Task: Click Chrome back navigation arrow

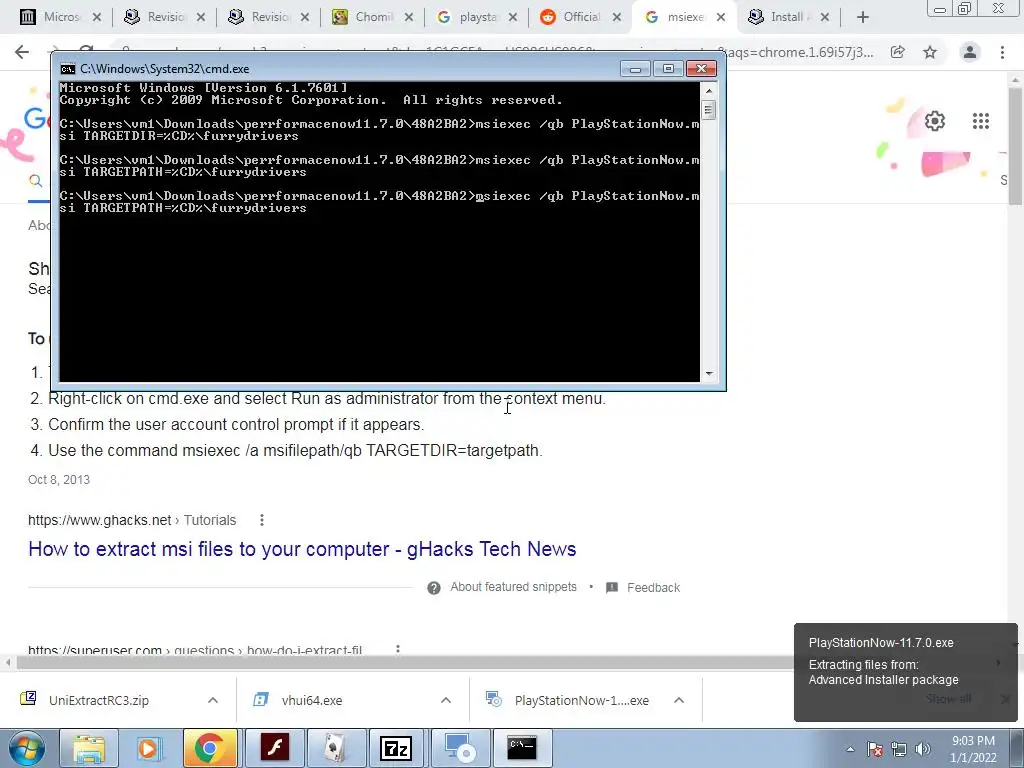Action: pos(22,52)
